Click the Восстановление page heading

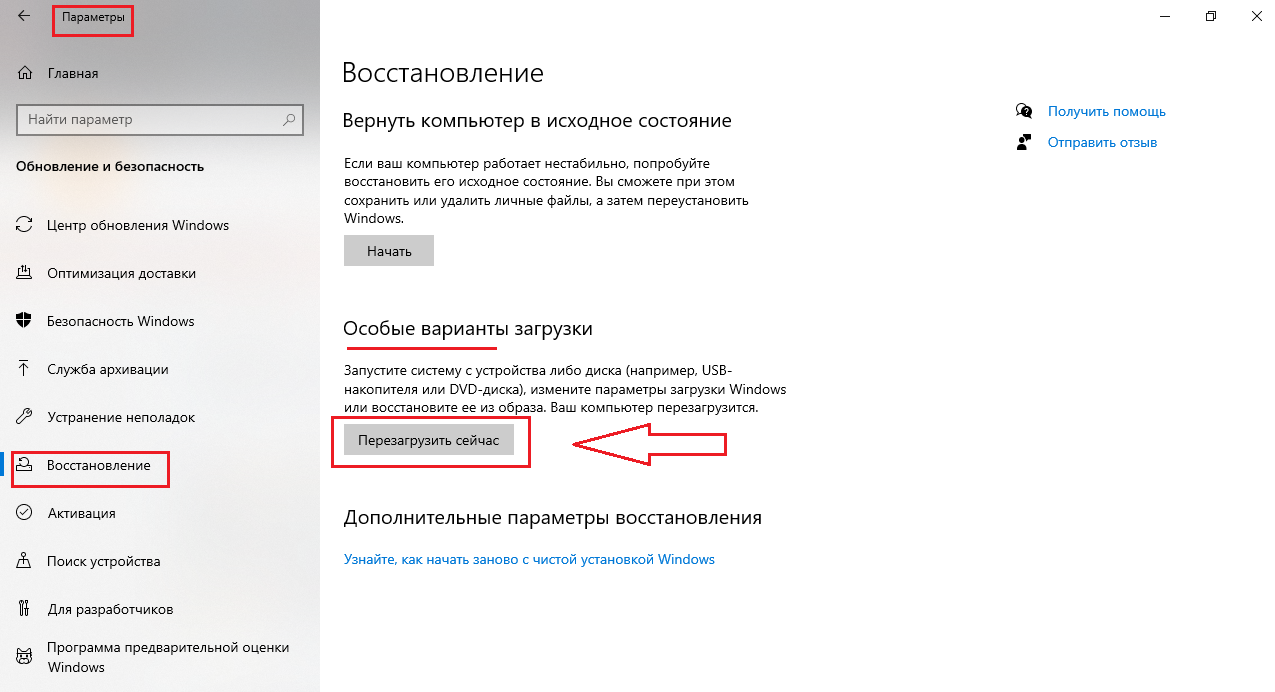(443, 72)
